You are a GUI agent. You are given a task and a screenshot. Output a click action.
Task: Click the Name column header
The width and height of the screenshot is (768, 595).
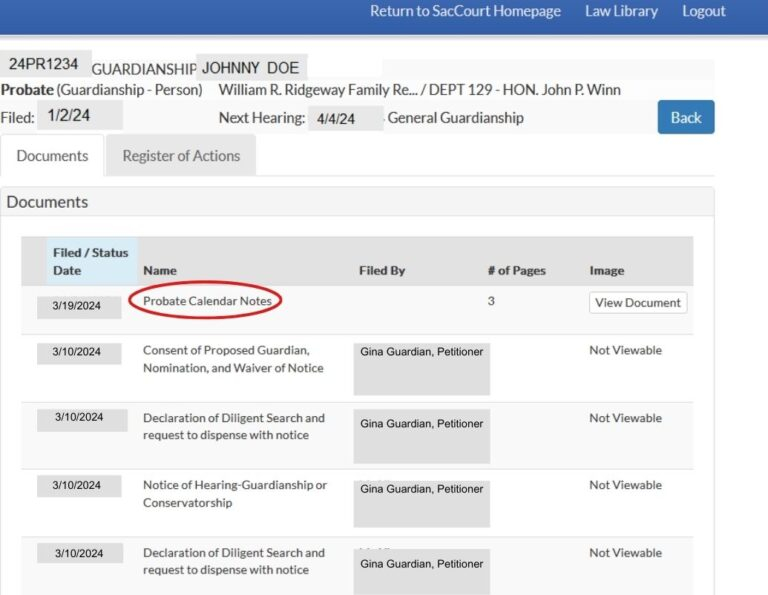160,270
